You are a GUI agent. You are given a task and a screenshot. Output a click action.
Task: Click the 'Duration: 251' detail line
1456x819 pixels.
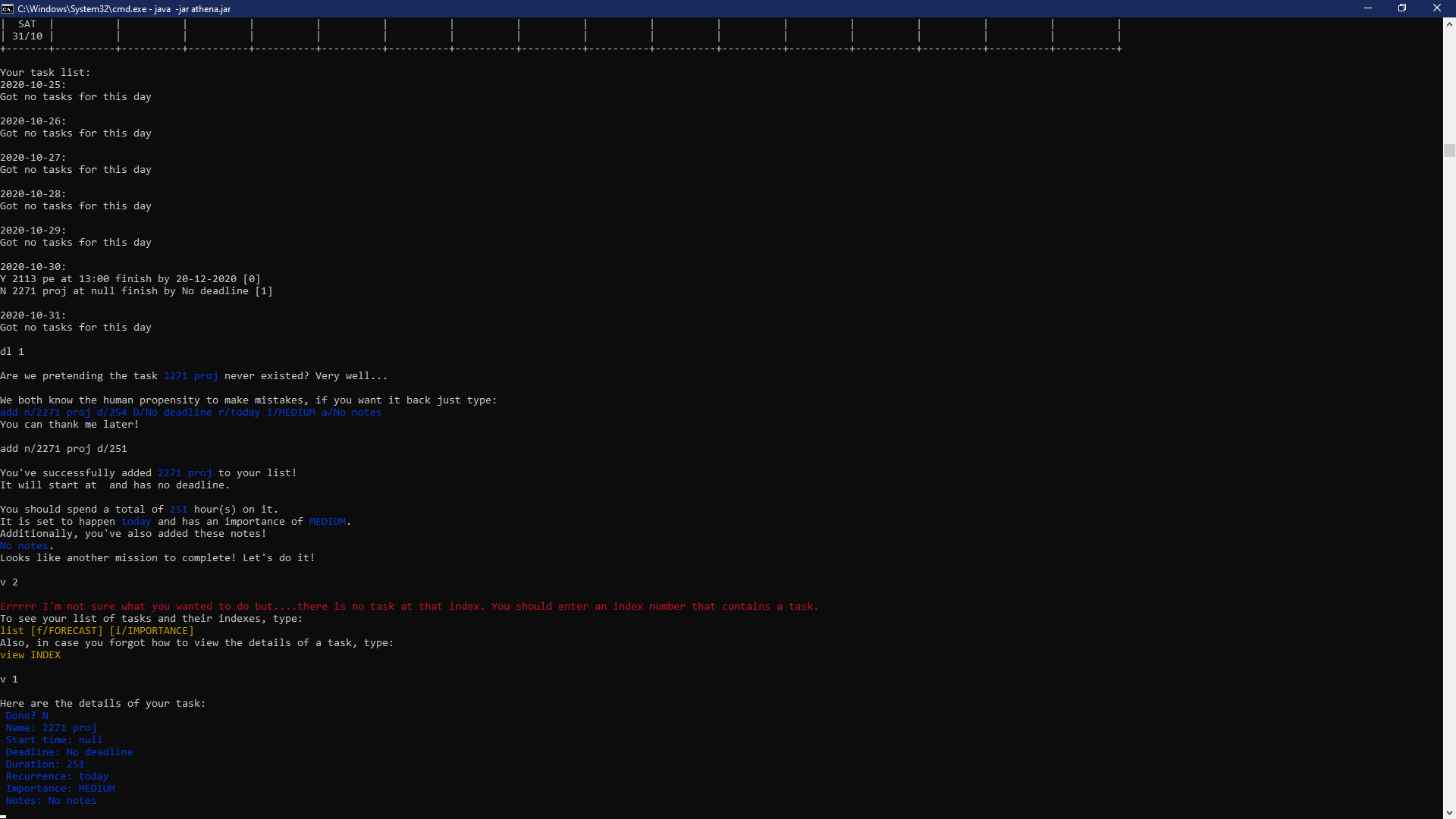click(x=45, y=764)
